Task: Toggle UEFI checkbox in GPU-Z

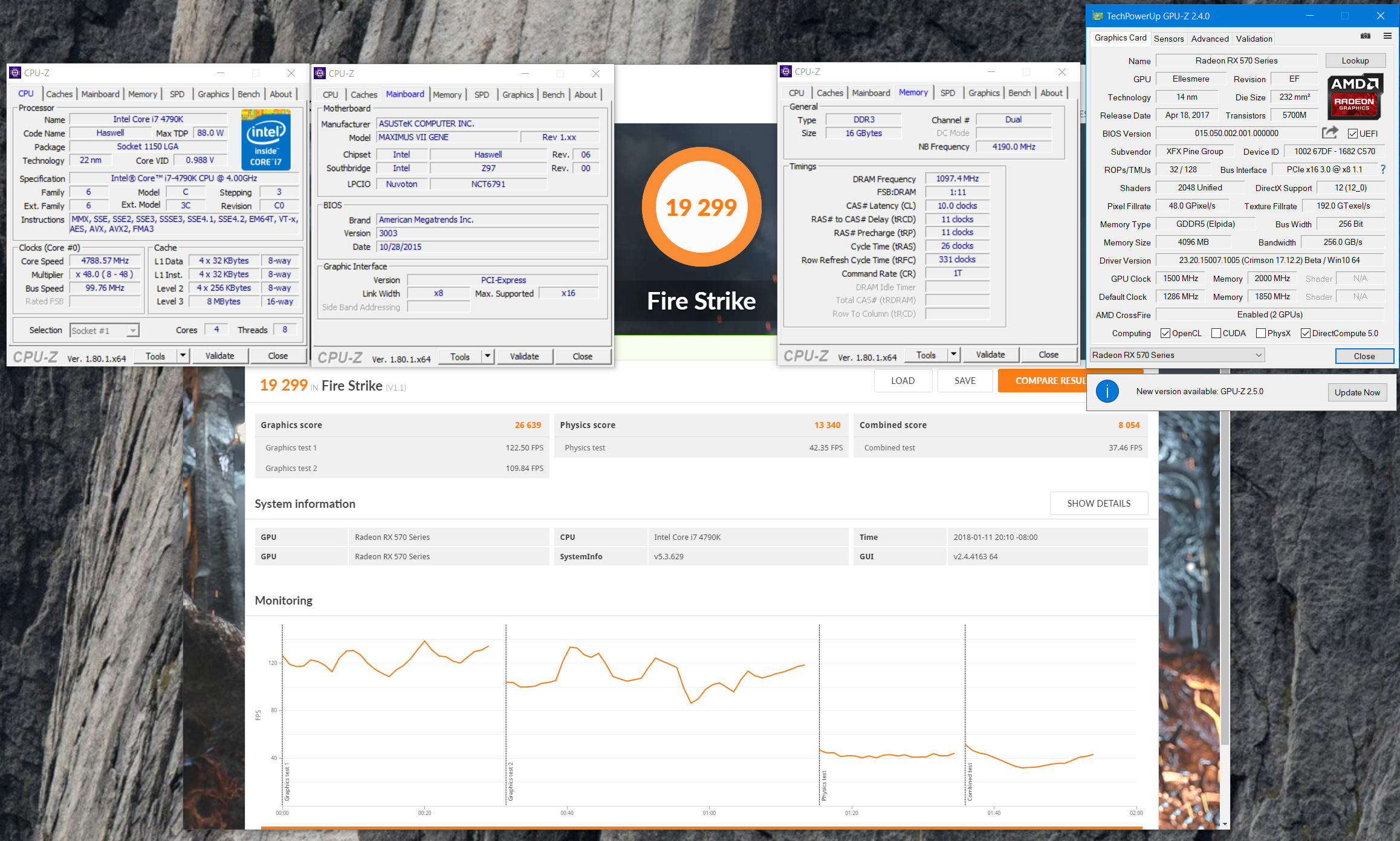Action: coord(1353,134)
